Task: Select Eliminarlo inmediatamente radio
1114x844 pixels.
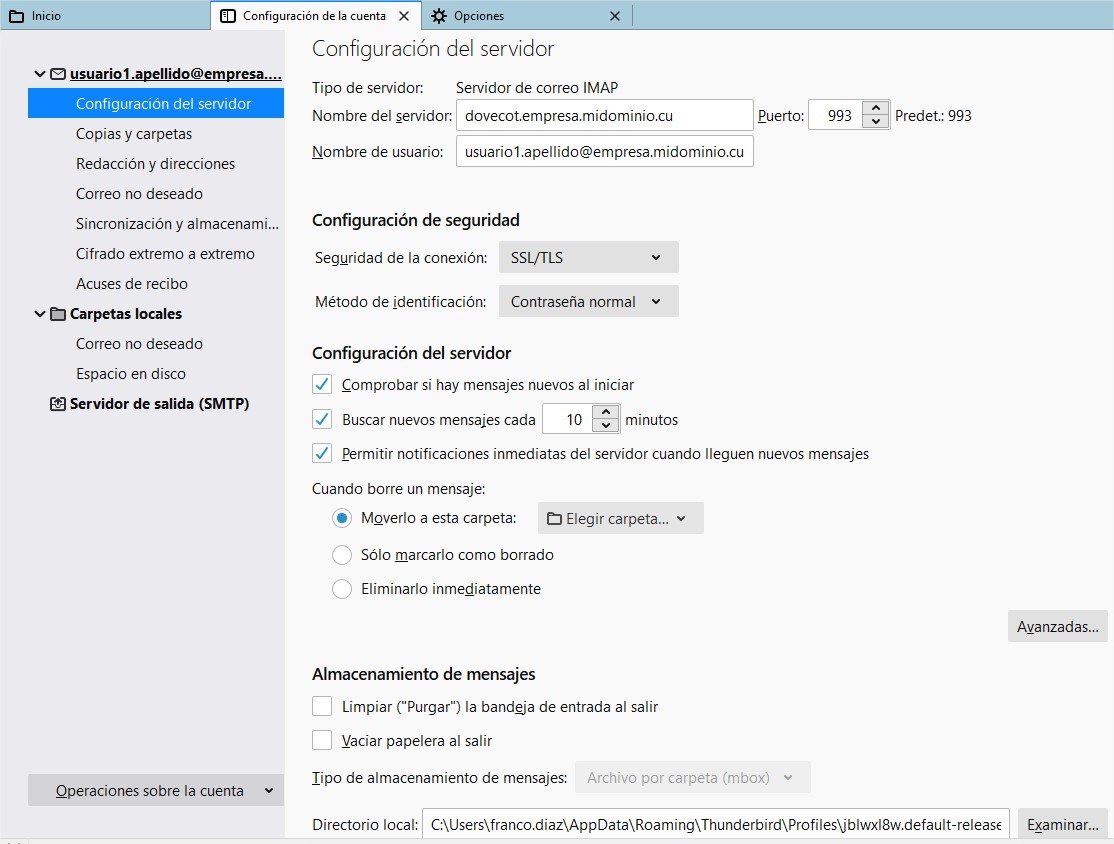Action: pyautogui.click(x=342, y=589)
